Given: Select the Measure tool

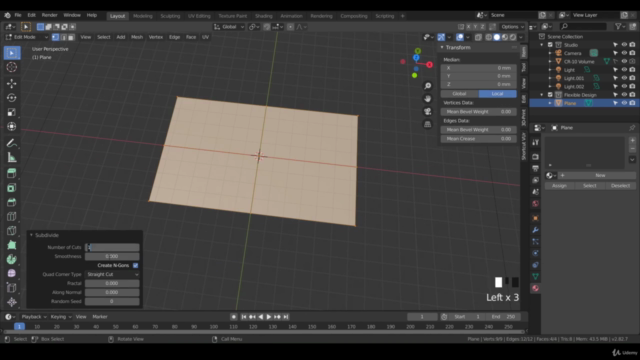Looking at the screenshot, I should click(11, 157).
